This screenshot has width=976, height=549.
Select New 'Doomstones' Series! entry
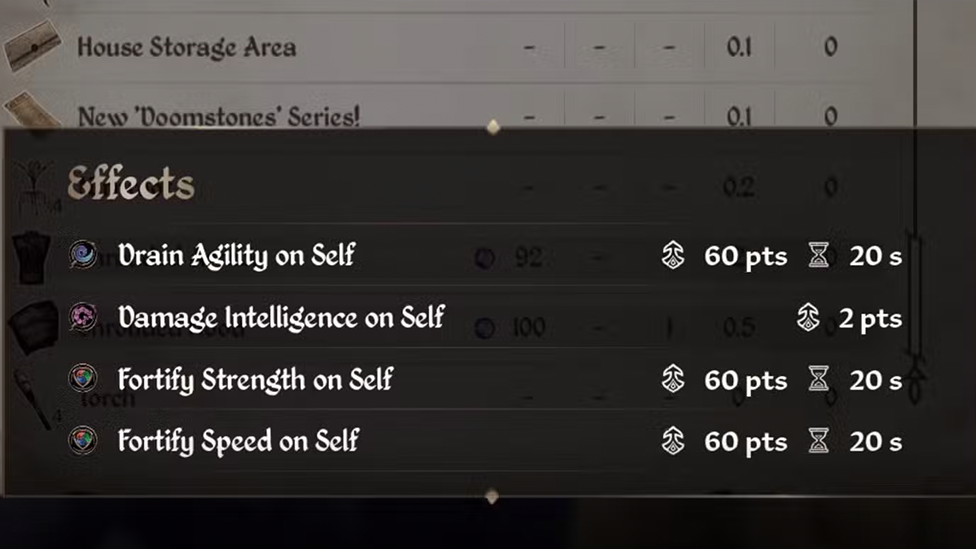[218, 116]
